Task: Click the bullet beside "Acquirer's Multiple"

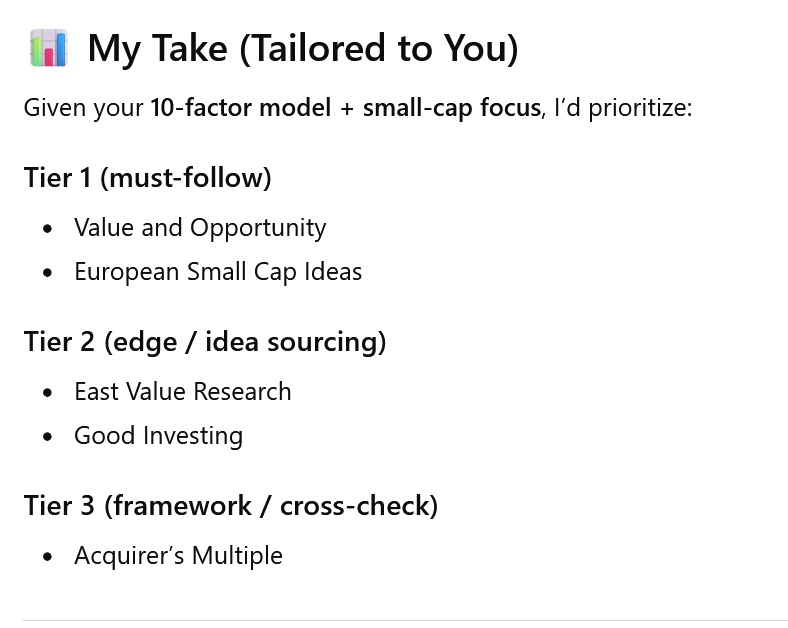Action: 49,556
